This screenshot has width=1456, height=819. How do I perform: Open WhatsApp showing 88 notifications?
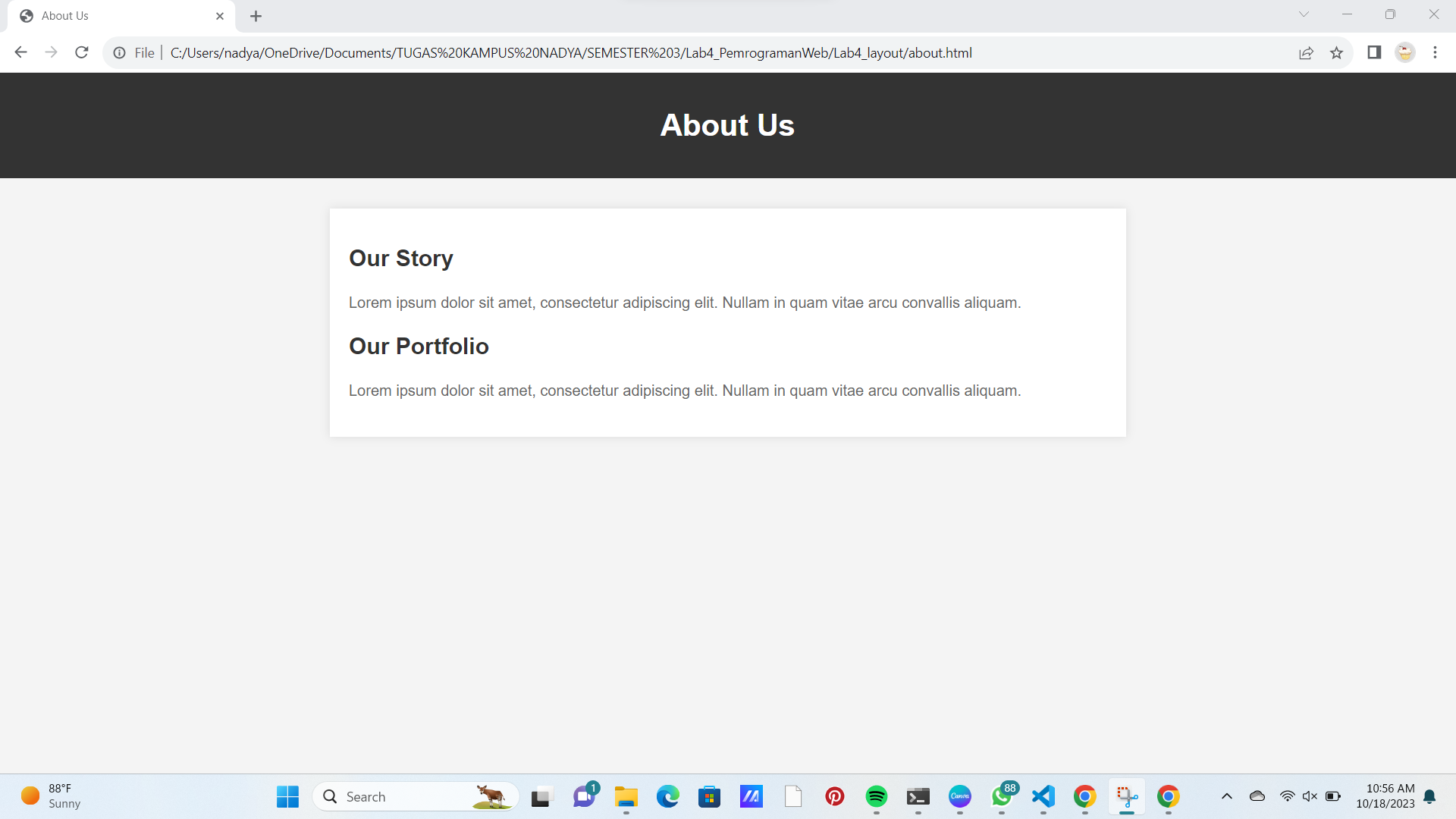[1001, 796]
